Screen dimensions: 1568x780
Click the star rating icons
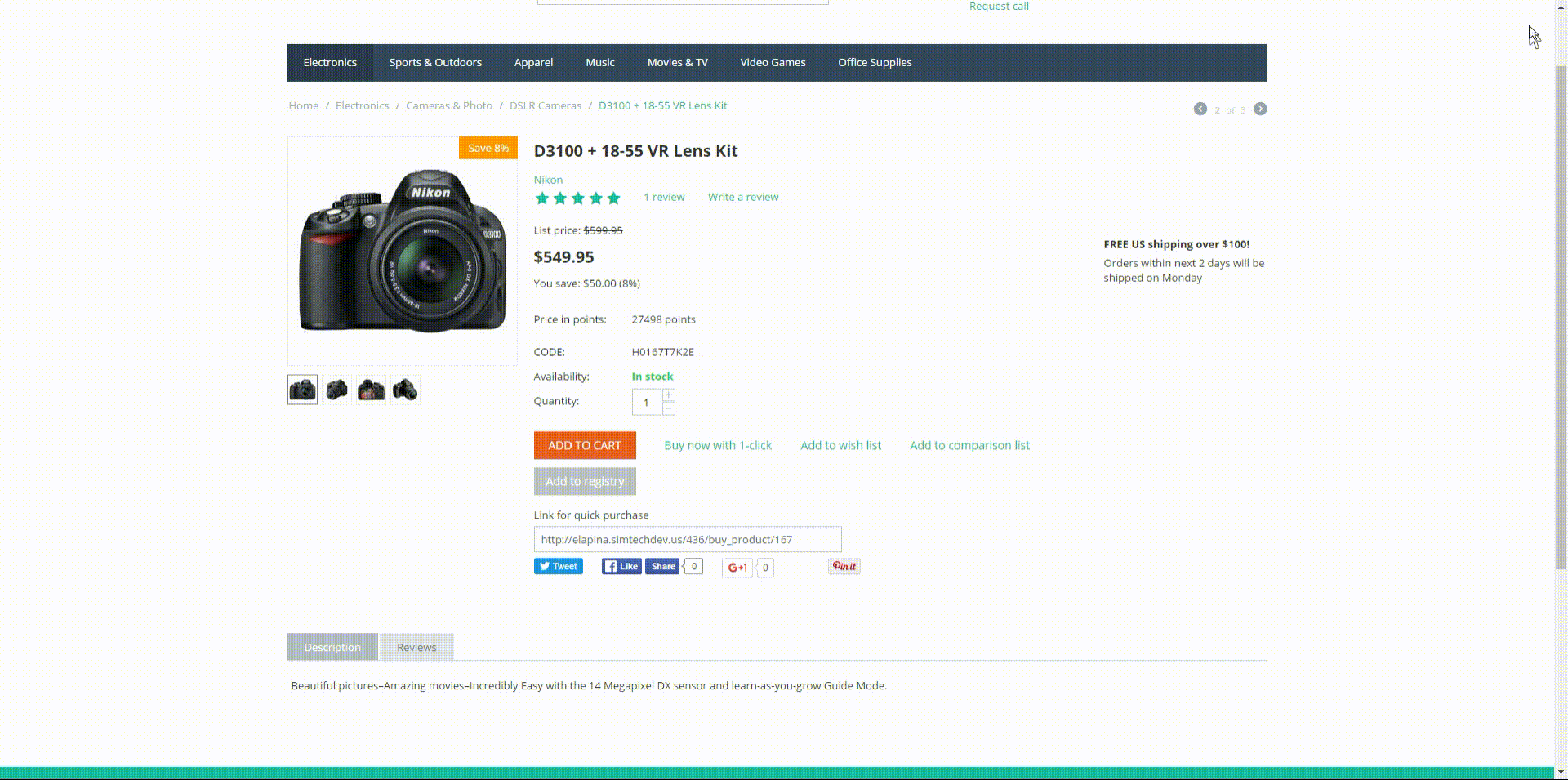coord(577,198)
